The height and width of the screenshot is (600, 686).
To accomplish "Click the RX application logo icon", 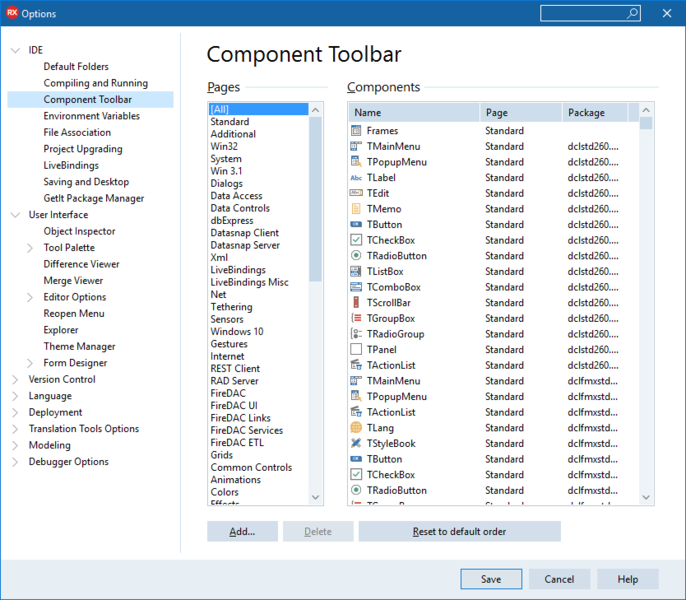I will coord(12,13).
